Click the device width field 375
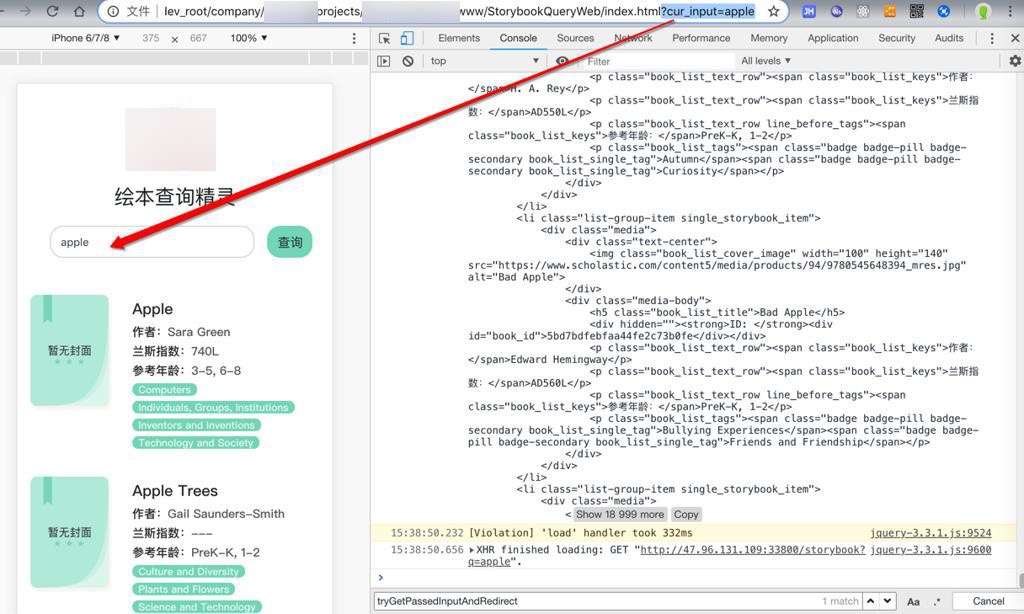Viewport: 1024px width, 614px height. (151, 39)
